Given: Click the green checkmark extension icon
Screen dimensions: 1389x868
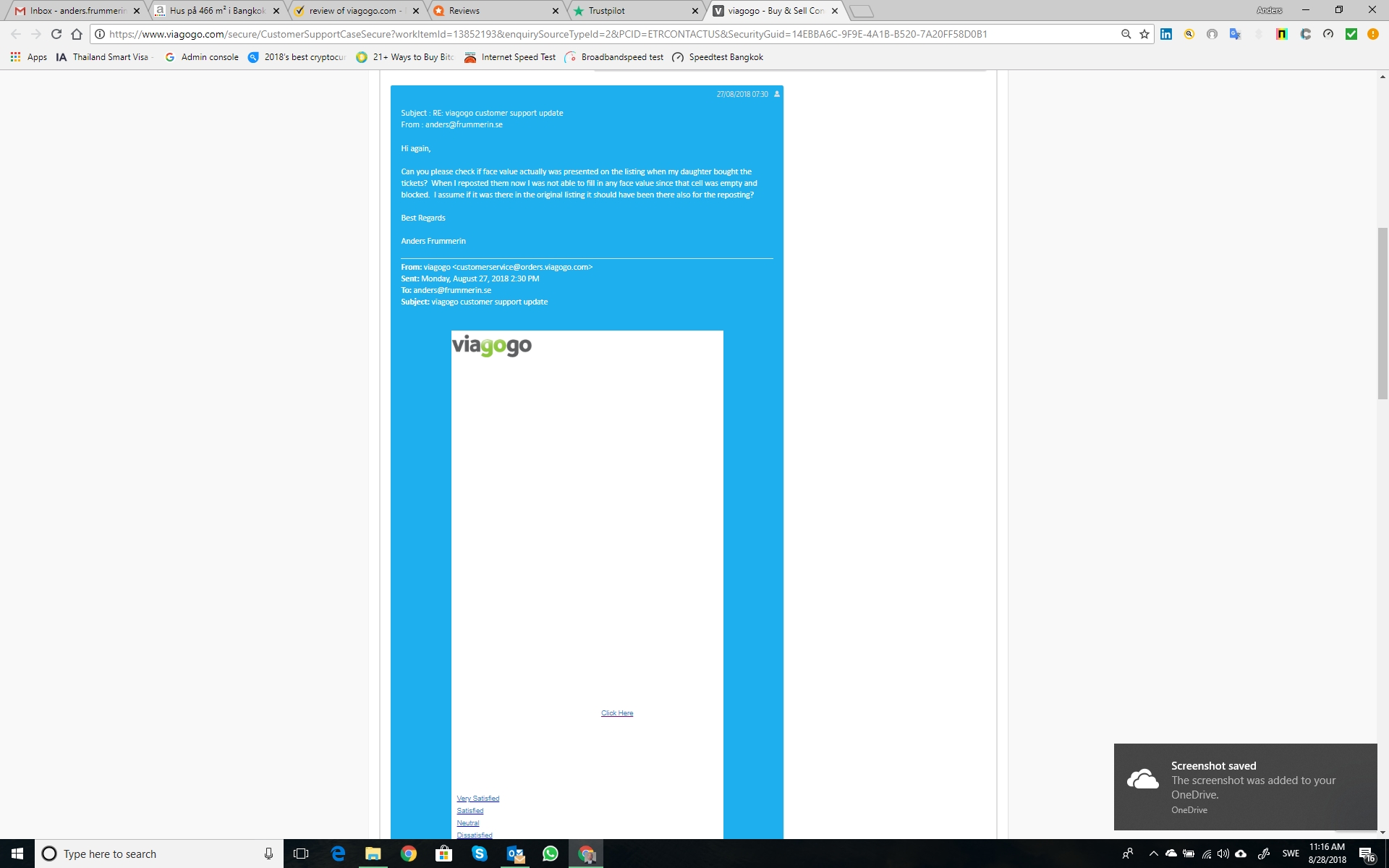Looking at the screenshot, I should click(x=1351, y=34).
